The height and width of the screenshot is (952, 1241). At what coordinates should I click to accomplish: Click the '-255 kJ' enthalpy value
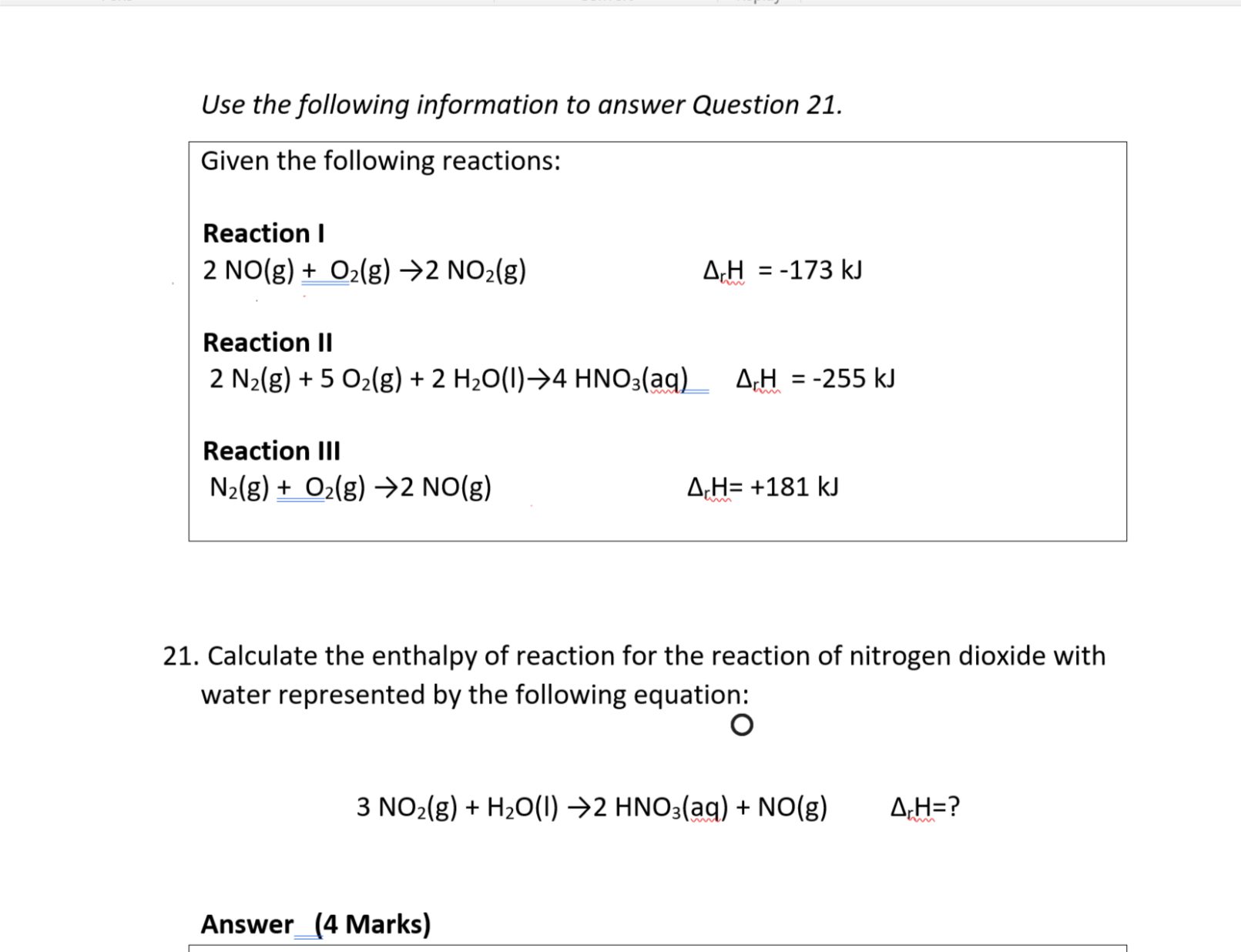click(x=854, y=379)
